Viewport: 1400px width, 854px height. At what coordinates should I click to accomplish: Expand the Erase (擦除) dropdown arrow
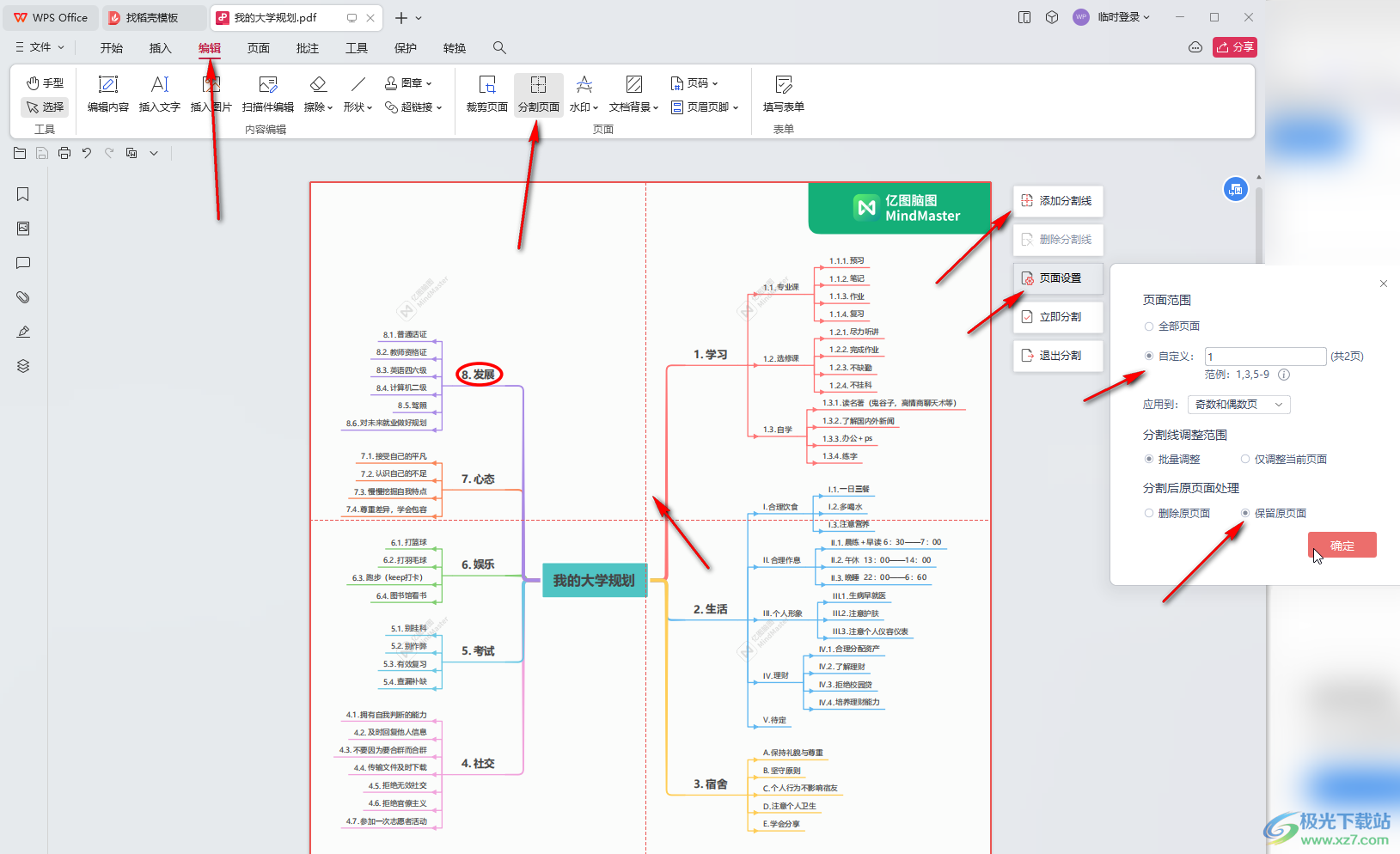click(330, 108)
